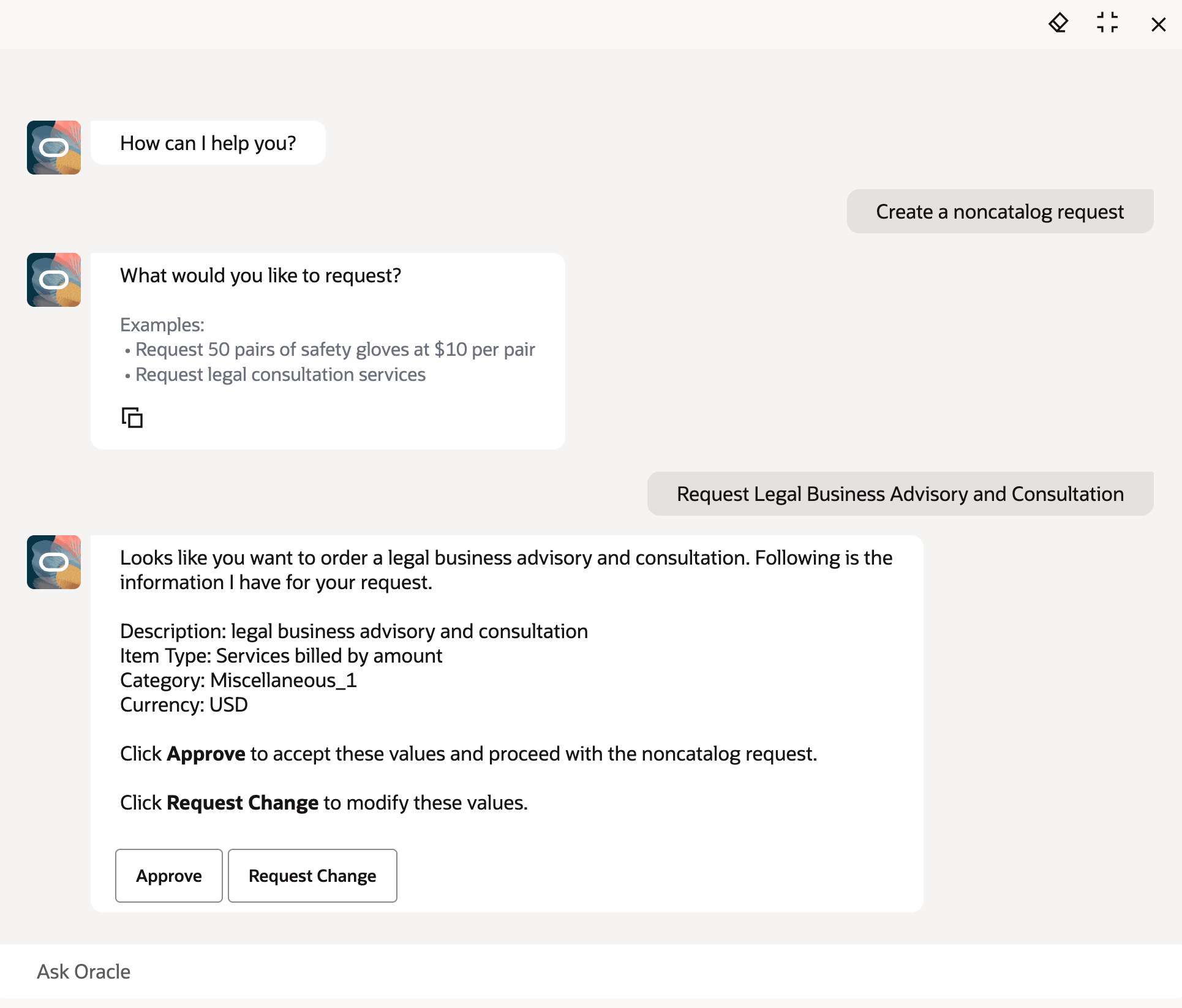The height and width of the screenshot is (1008, 1182).
Task: Copy the 'What would you like to request?' message
Action: coord(132,418)
